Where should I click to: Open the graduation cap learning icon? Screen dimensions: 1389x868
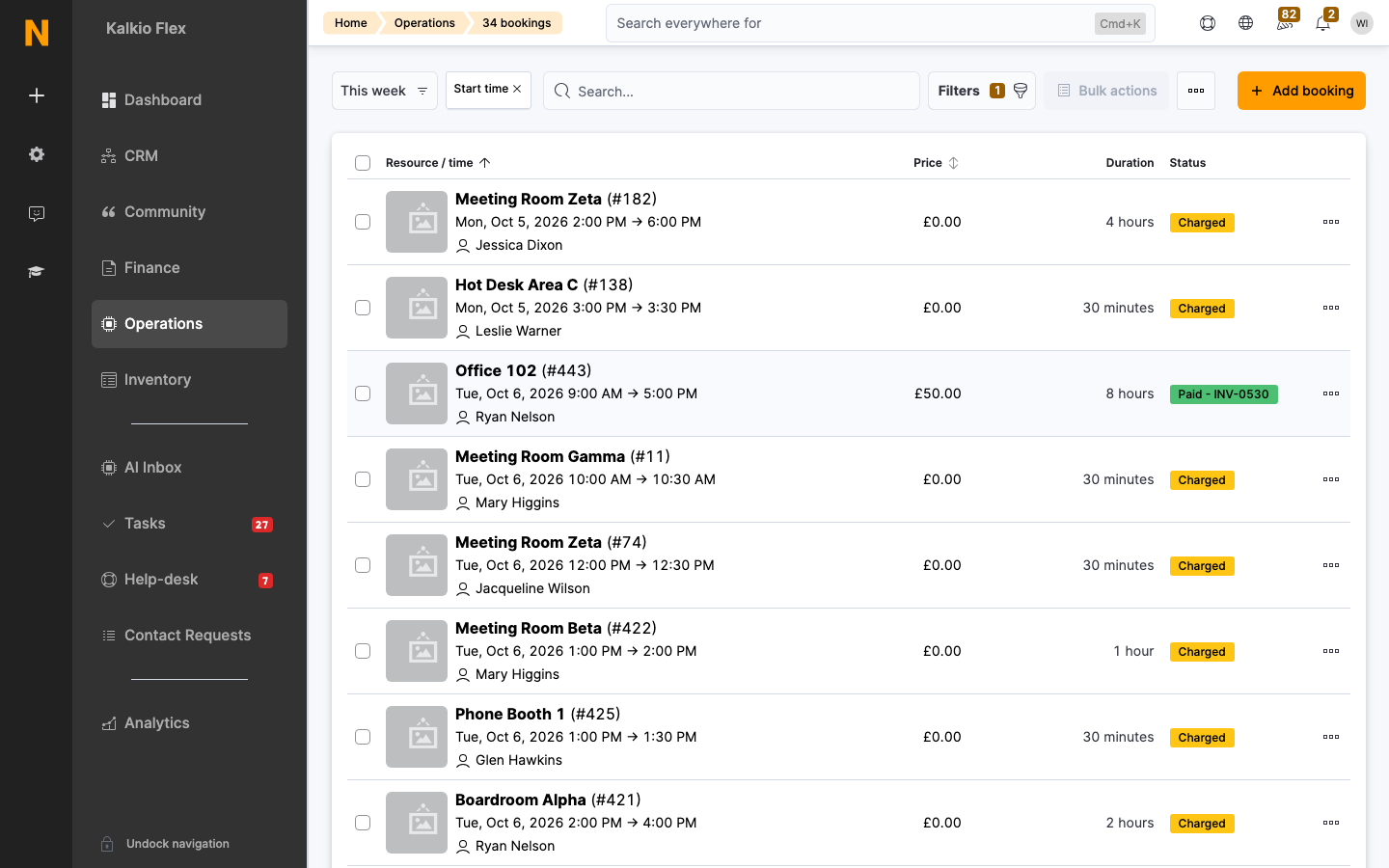pos(37,272)
